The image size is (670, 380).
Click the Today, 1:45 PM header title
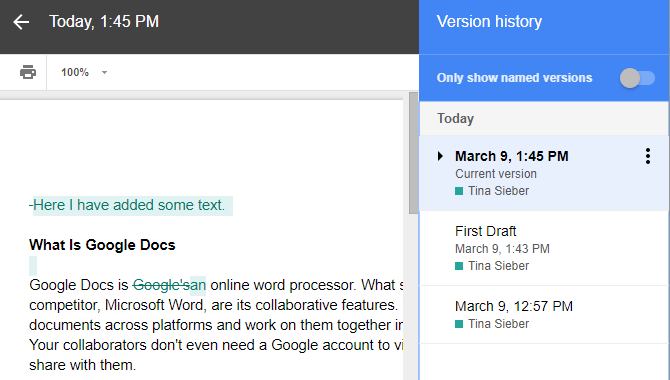104,21
